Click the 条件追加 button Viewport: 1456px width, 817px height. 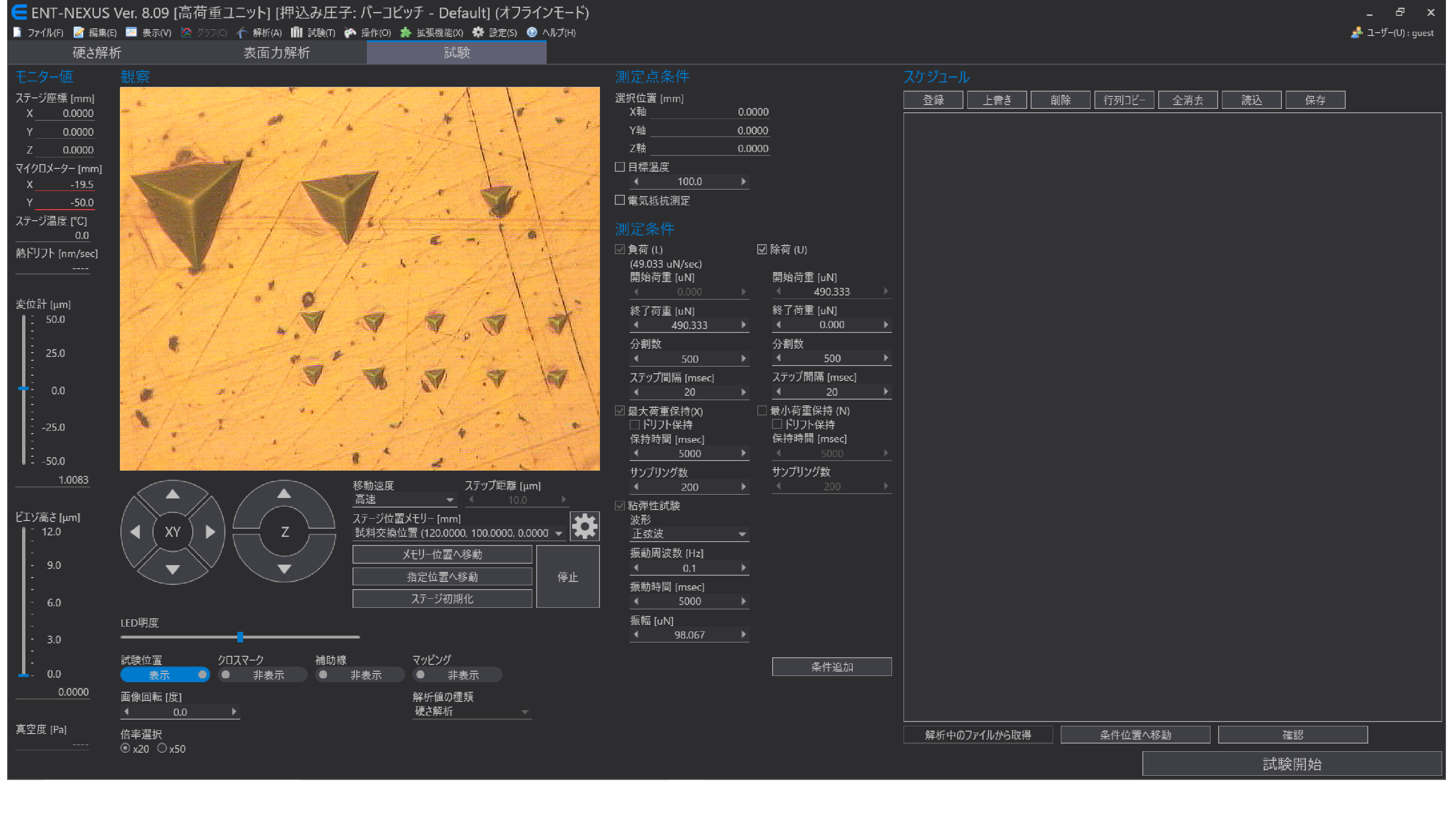click(x=832, y=667)
